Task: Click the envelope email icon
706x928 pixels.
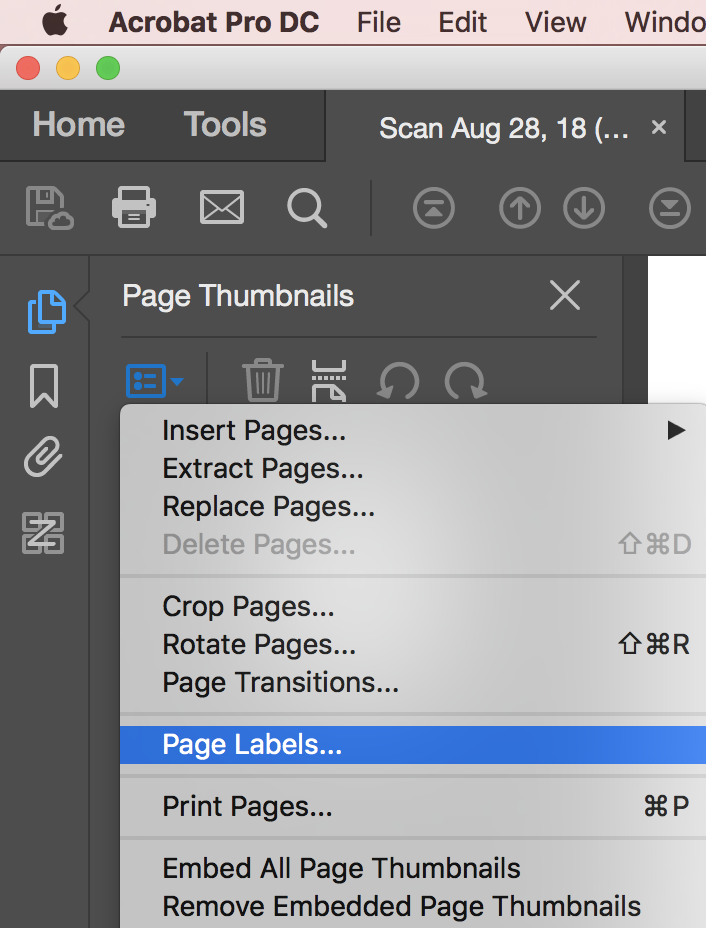Action: (x=222, y=208)
